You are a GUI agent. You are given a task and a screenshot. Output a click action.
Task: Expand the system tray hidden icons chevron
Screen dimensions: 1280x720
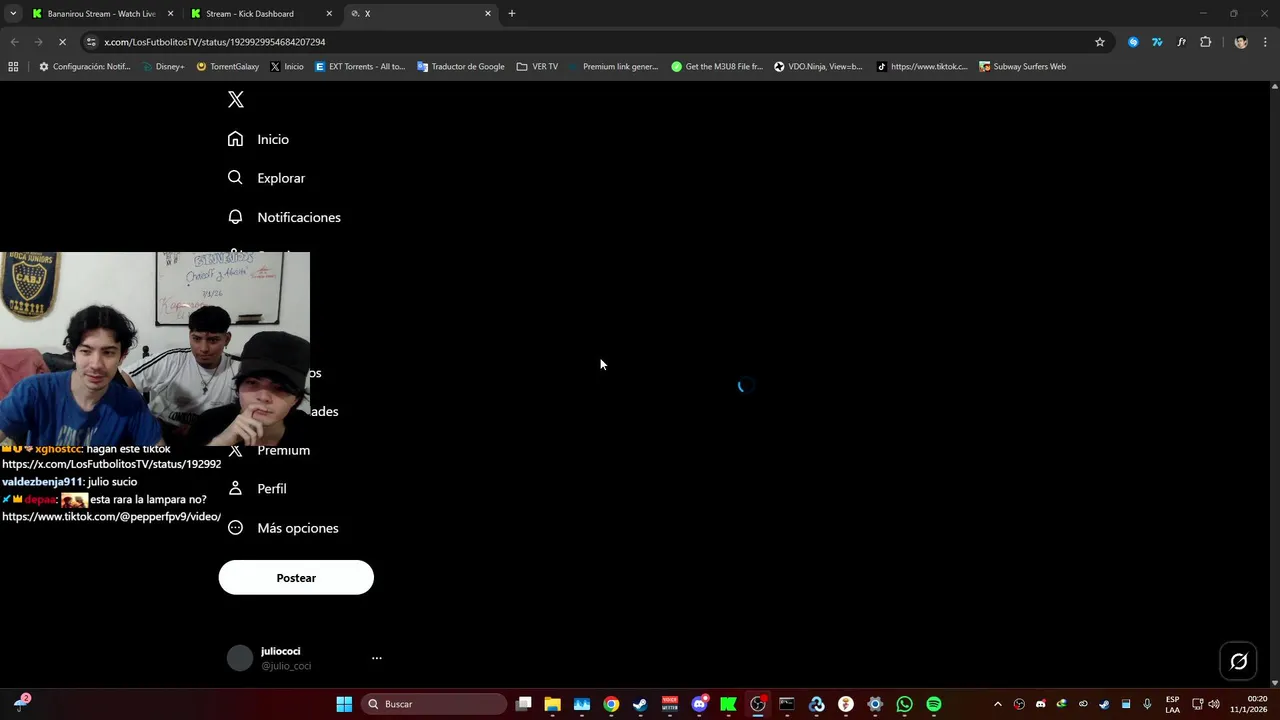click(997, 704)
